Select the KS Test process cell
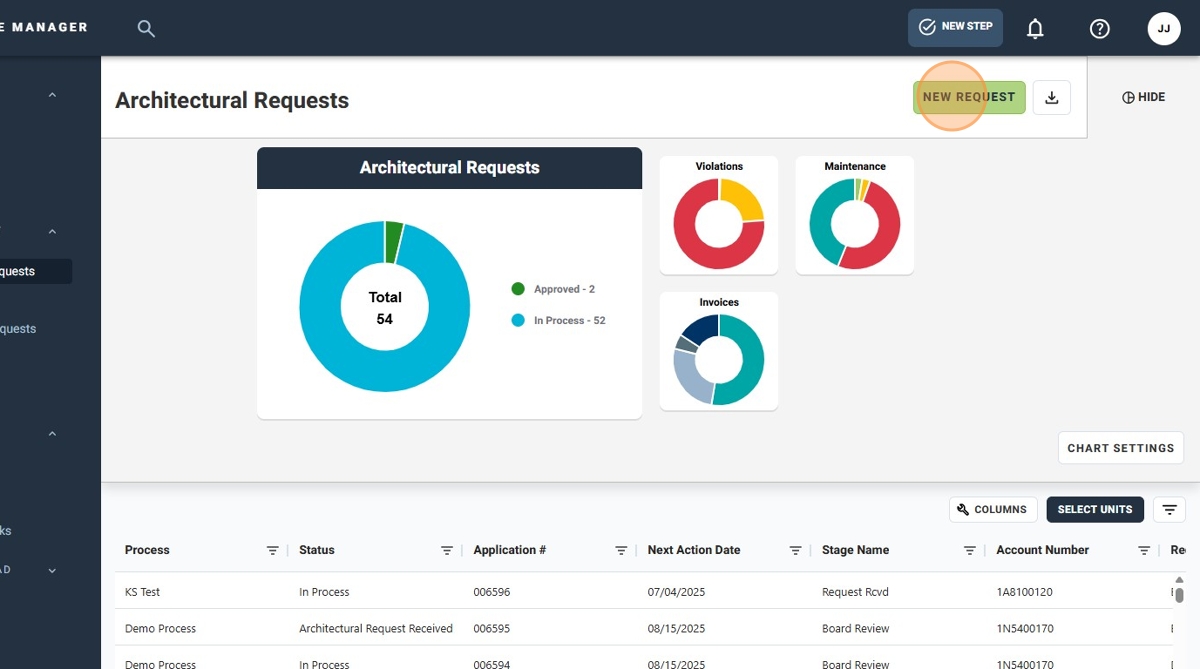Viewport: 1200px width, 669px height. pyautogui.click(x=142, y=592)
